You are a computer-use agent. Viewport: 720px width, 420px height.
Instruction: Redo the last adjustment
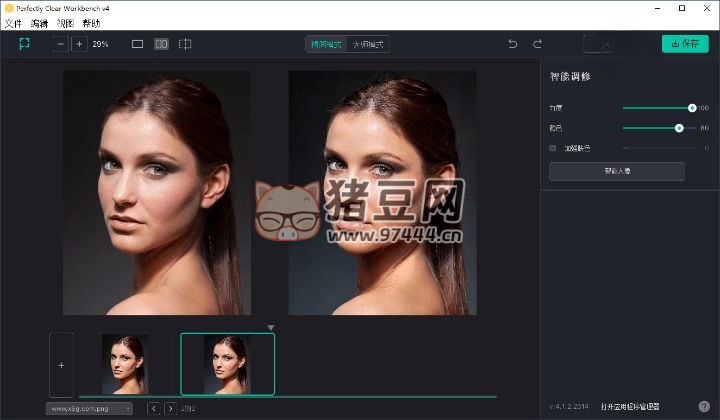(x=537, y=44)
